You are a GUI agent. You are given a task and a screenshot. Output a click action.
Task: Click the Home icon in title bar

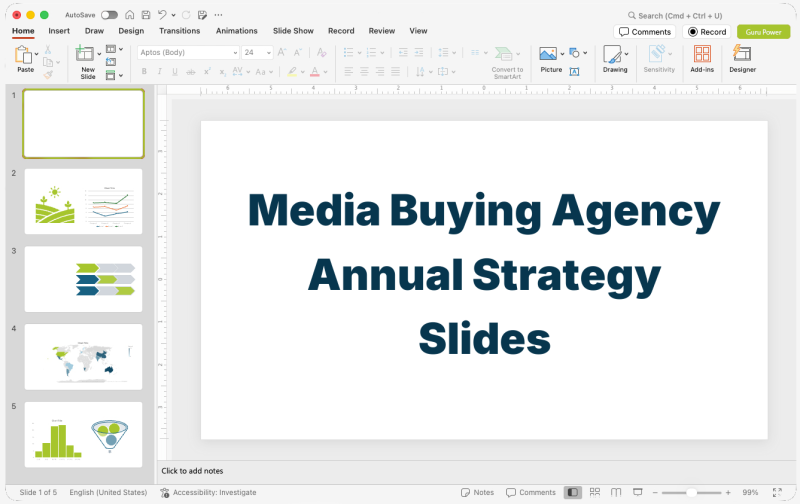click(x=130, y=15)
